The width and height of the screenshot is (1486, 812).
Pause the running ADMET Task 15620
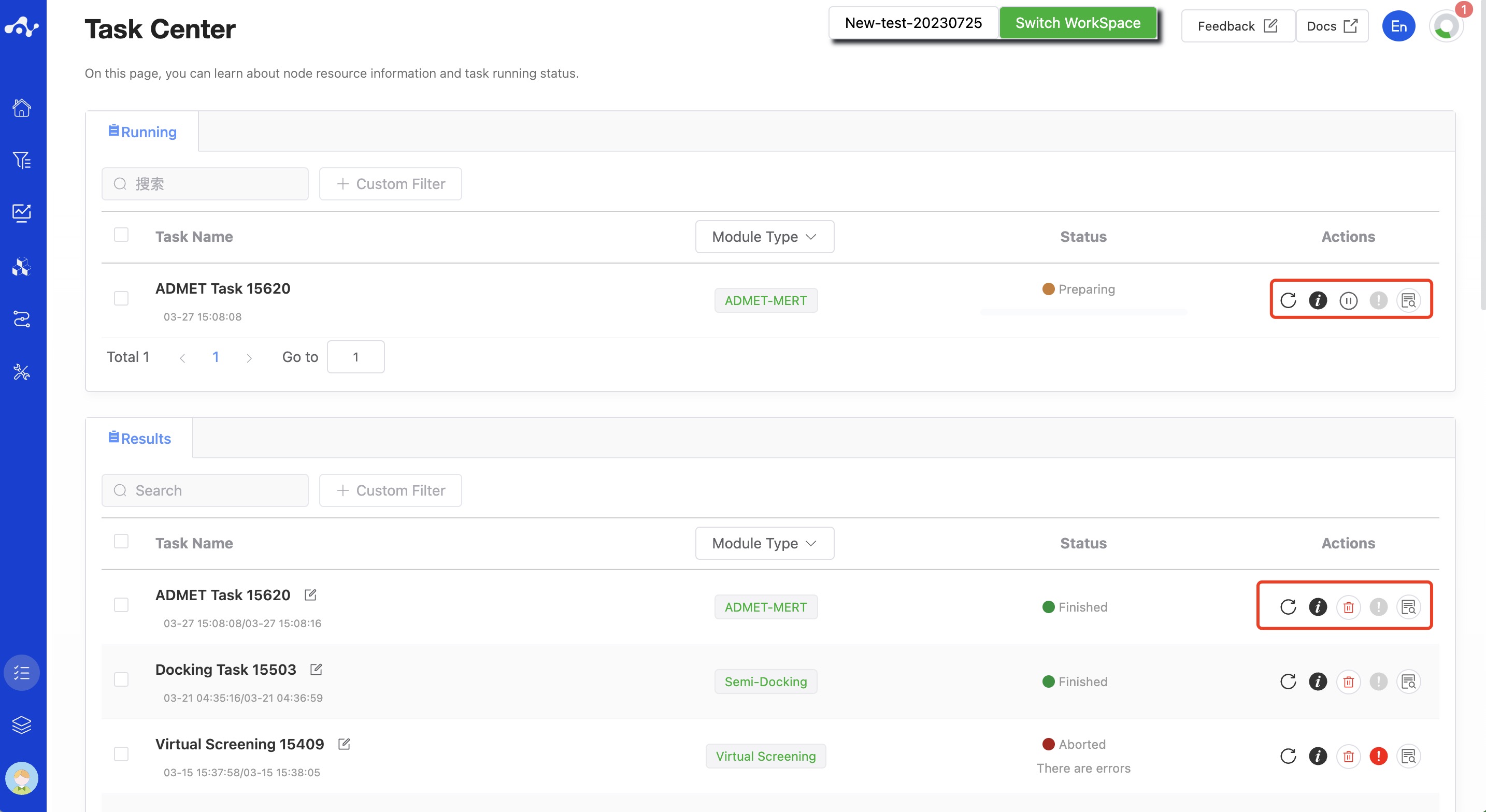pyautogui.click(x=1348, y=300)
